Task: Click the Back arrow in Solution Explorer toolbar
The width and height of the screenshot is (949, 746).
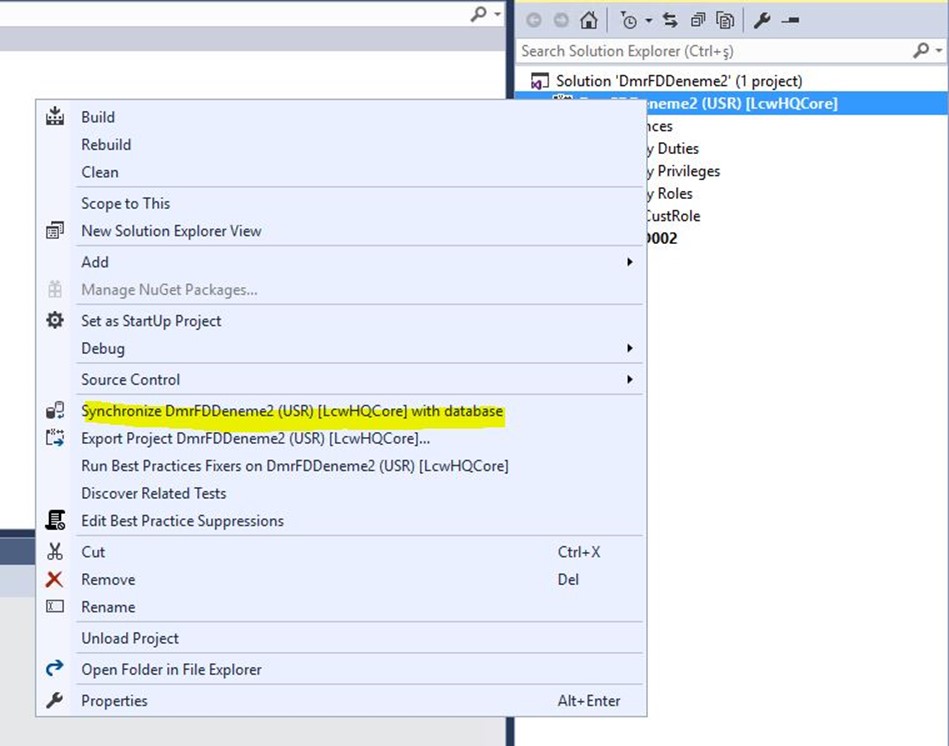Action: click(534, 20)
